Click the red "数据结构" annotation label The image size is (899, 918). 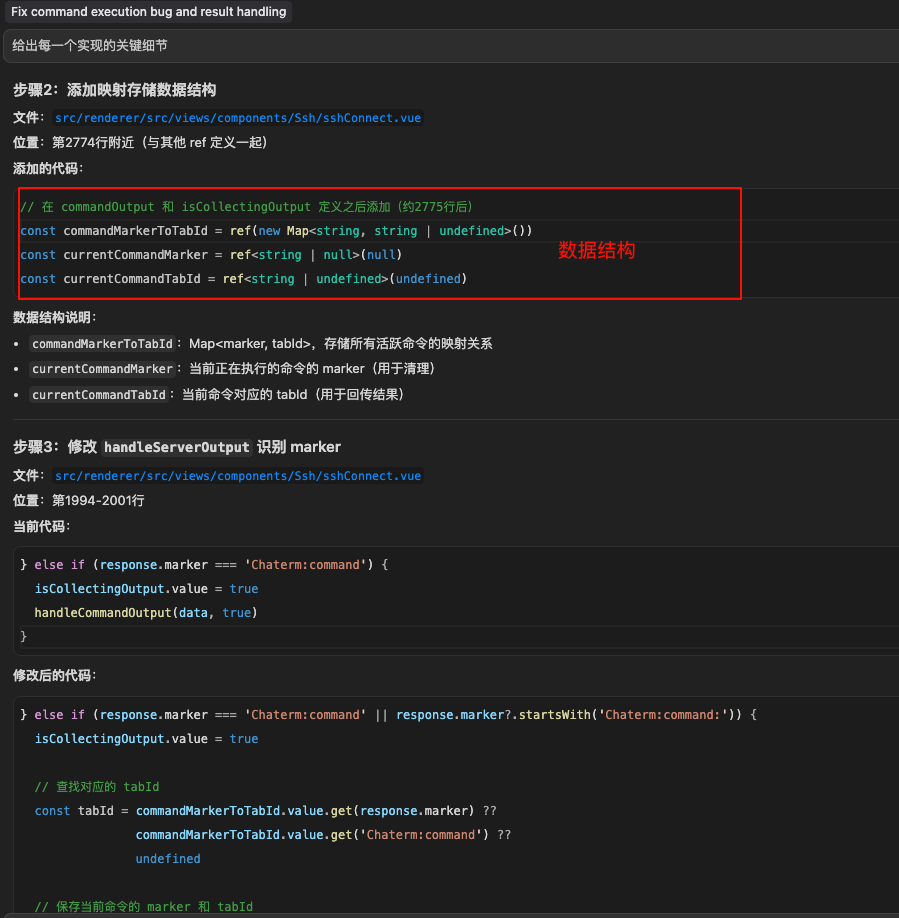click(596, 251)
